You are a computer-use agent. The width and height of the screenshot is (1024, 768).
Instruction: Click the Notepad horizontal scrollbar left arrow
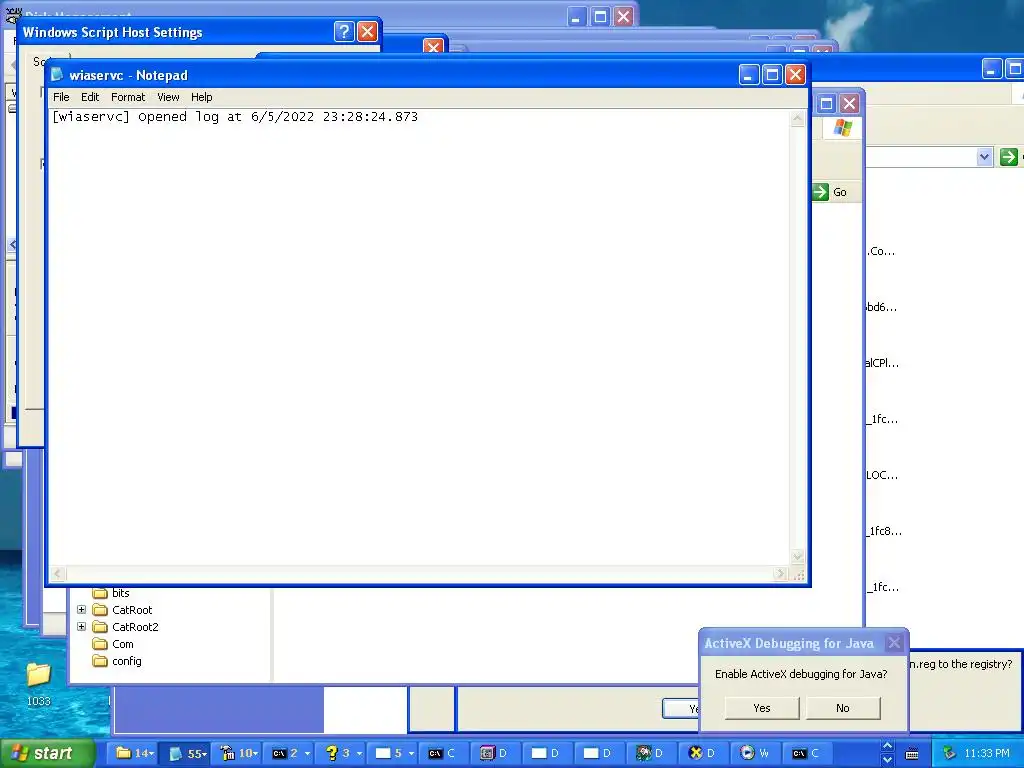[57, 574]
